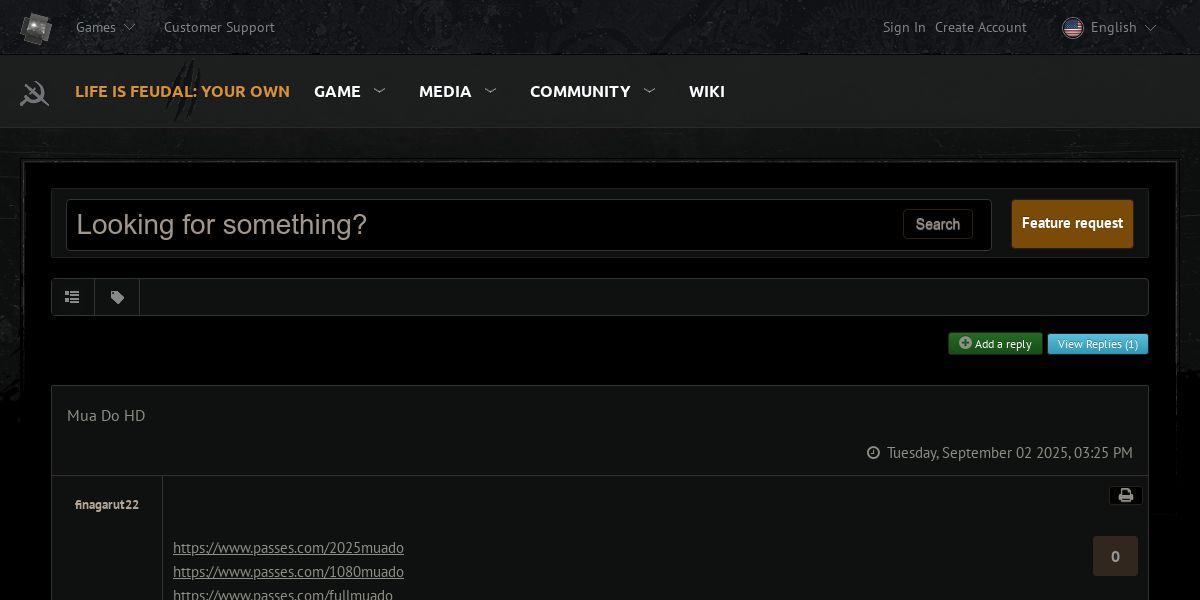Click the publisher logo icon at top left
1200x600 pixels.
[36, 28]
